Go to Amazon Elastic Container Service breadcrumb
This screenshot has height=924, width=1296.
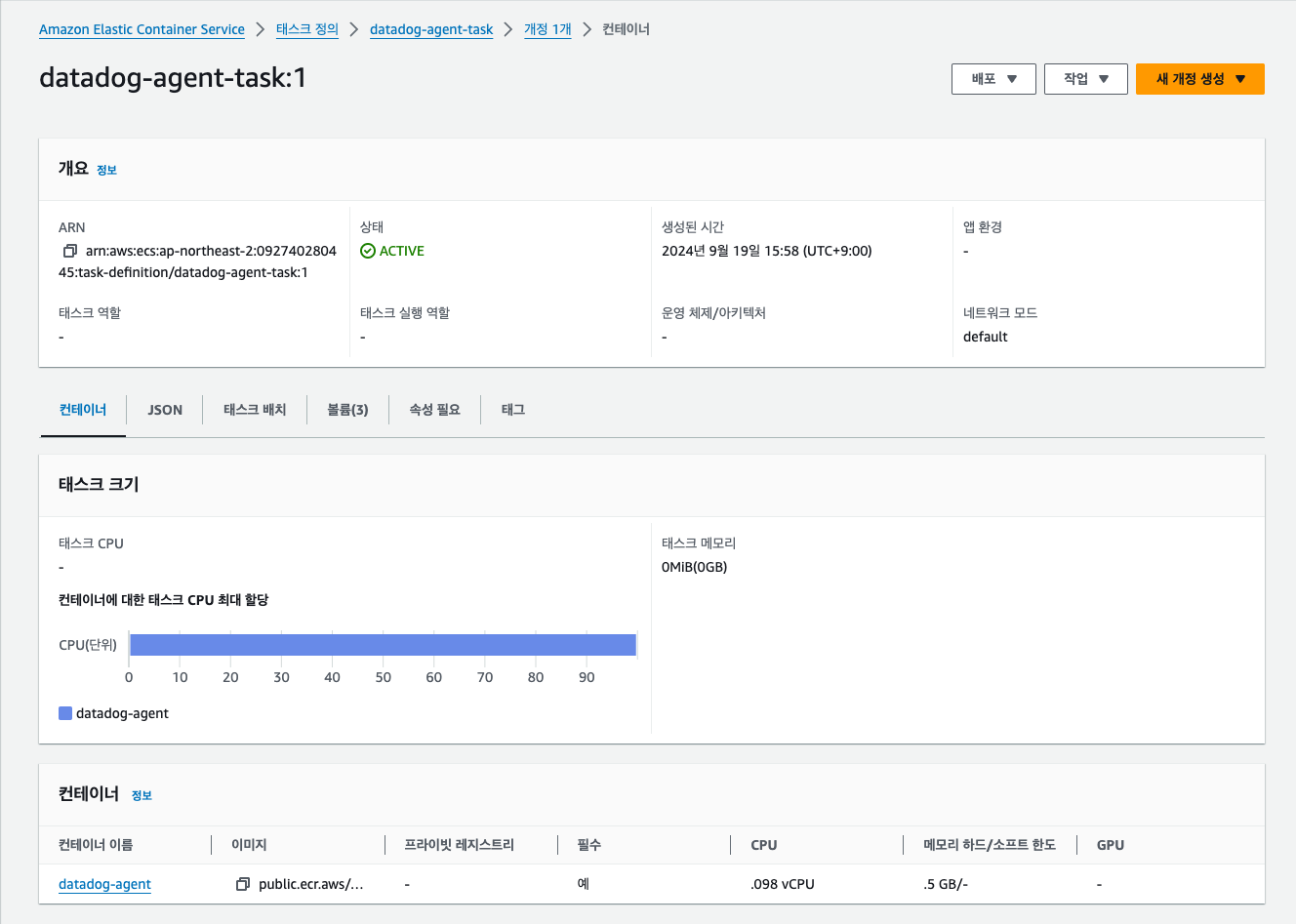pyautogui.click(x=142, y=29)
